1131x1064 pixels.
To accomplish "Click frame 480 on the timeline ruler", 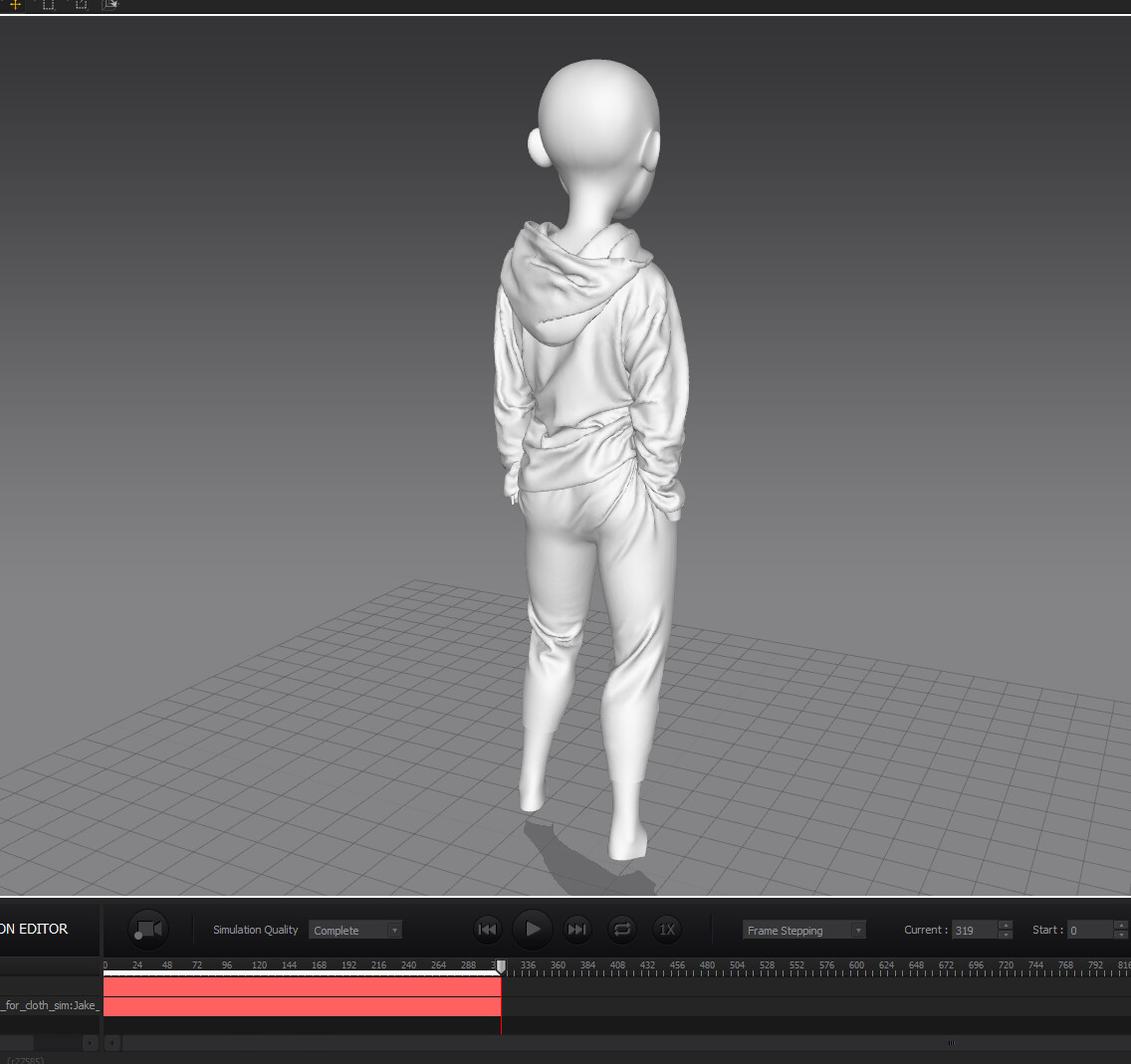I will pos(707,964).
